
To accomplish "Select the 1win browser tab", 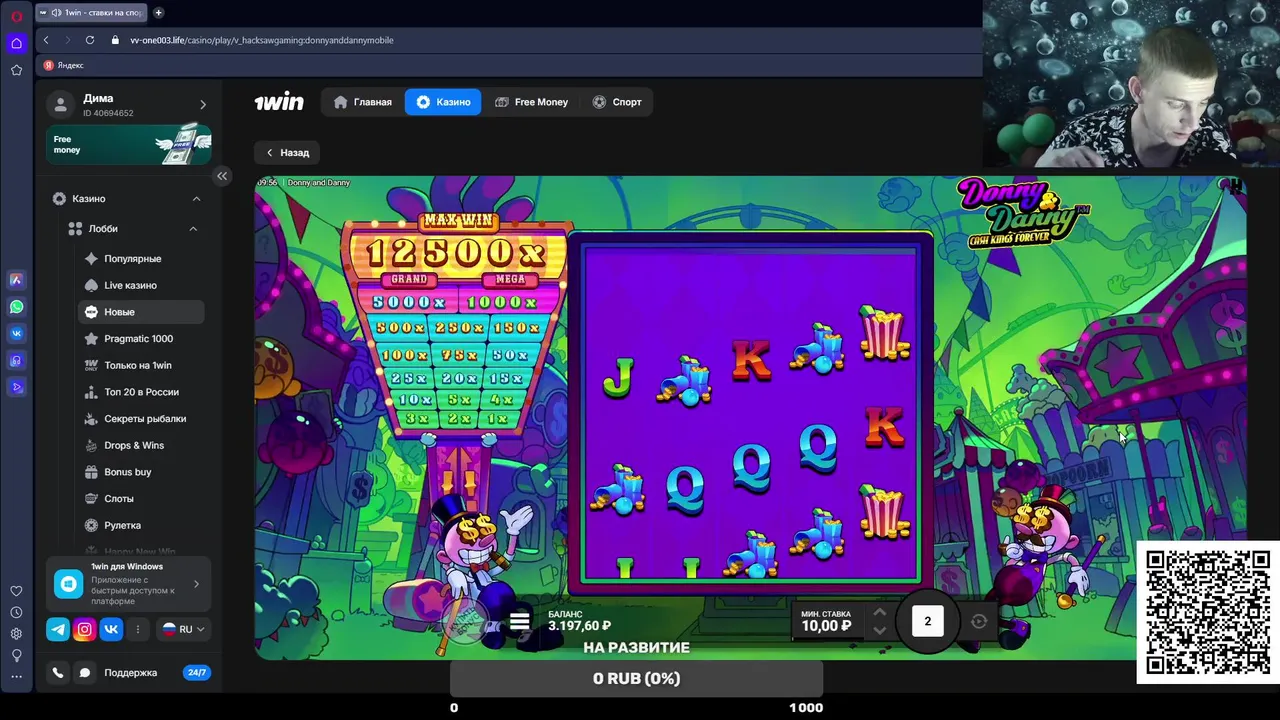I will pyautogui.click(x=92, y=13).
